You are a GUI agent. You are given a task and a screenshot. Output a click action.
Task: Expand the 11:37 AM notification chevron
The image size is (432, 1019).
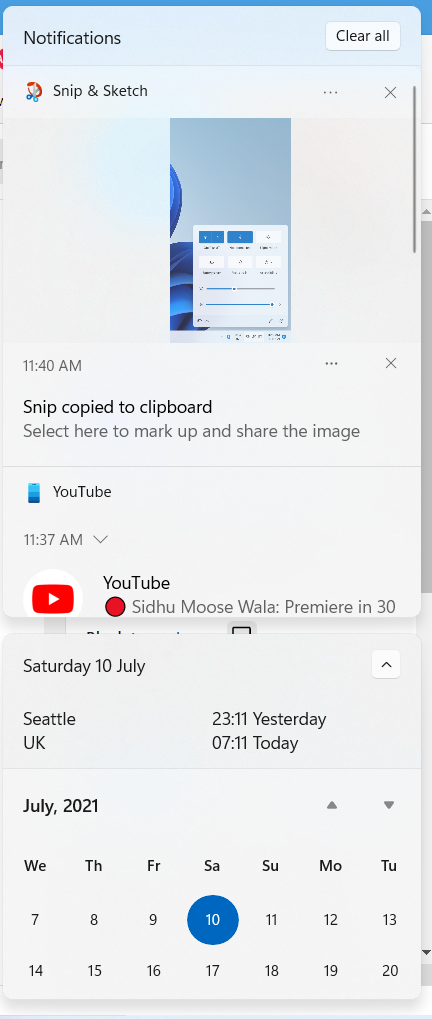click(101, 539)
